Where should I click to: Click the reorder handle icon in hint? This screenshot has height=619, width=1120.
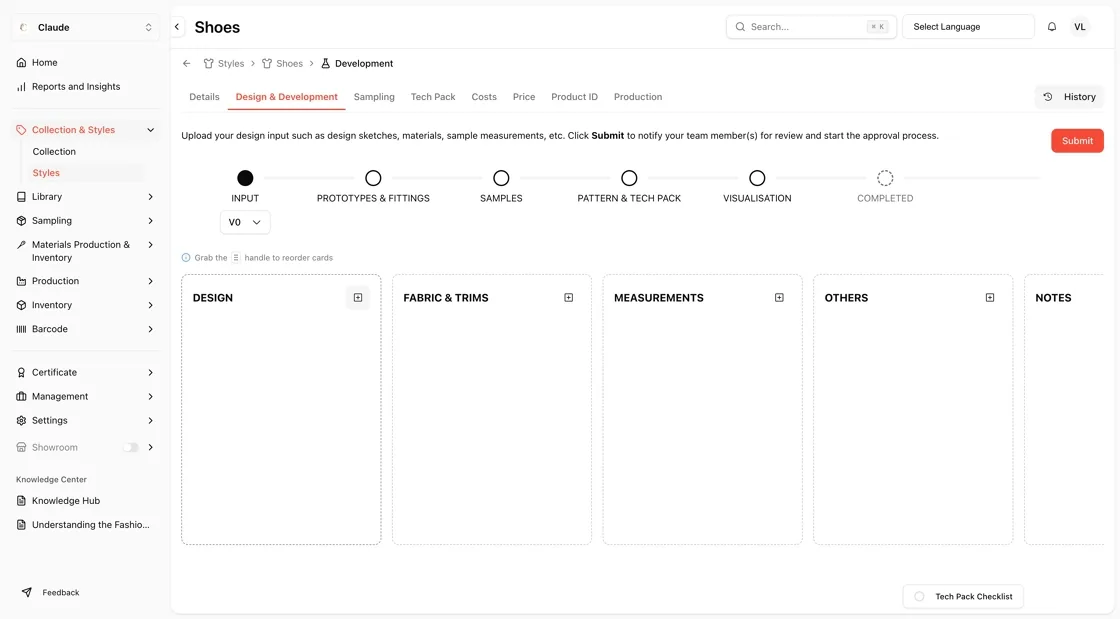[x=236, y=258]
